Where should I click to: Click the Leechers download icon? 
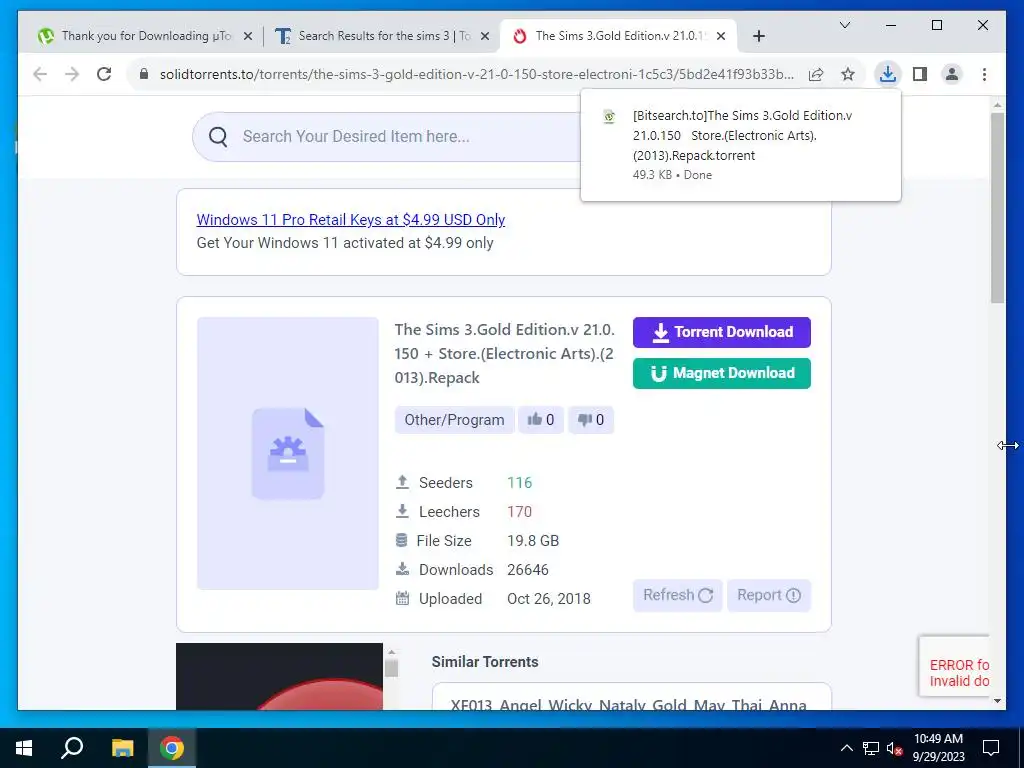pos(402,511)
